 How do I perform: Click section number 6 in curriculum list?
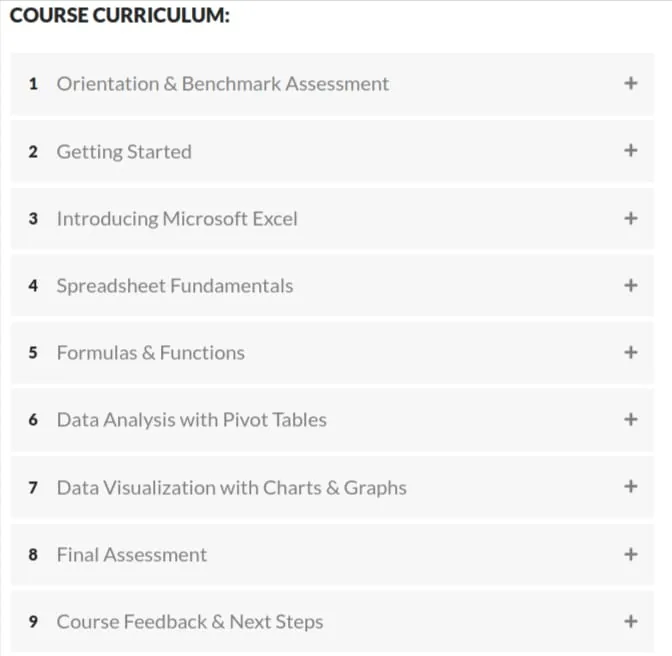point(33,420)
